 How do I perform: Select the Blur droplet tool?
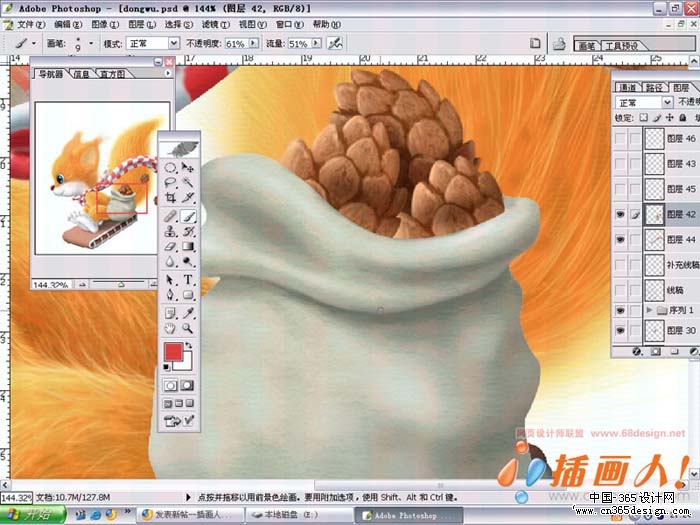170,262
